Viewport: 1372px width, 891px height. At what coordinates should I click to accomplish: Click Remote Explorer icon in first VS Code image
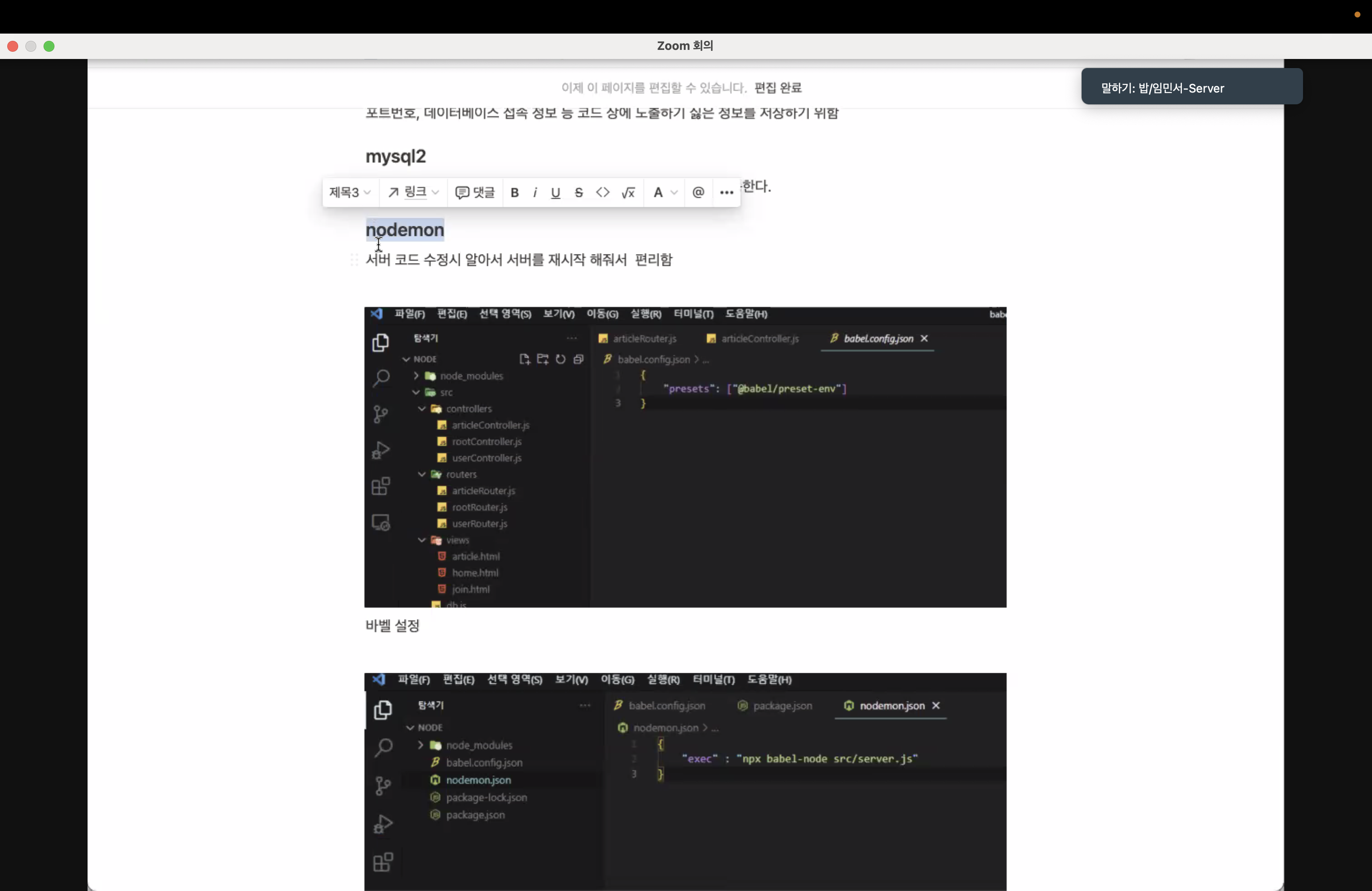point(381,522)
